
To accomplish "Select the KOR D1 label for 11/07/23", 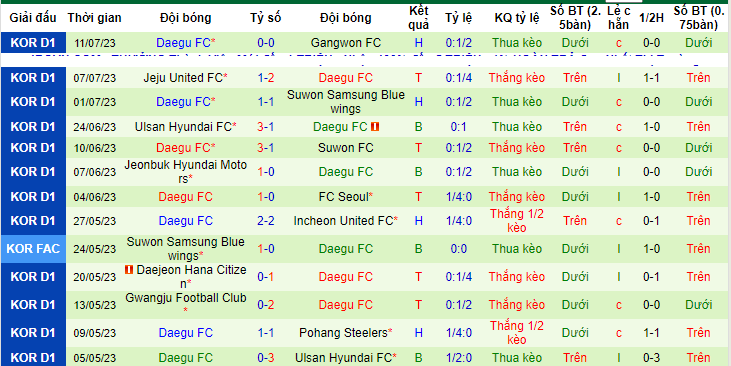I will coord(33,43).
